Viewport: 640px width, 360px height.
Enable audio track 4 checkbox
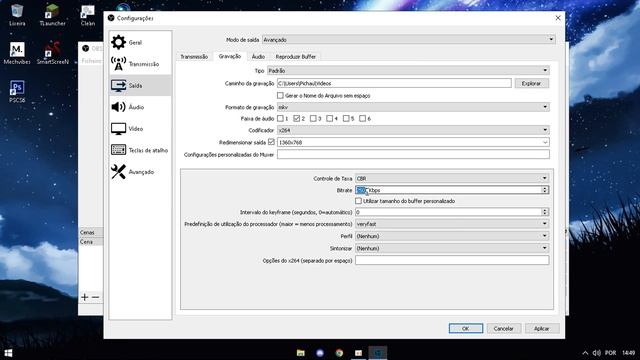pos(329,118)
